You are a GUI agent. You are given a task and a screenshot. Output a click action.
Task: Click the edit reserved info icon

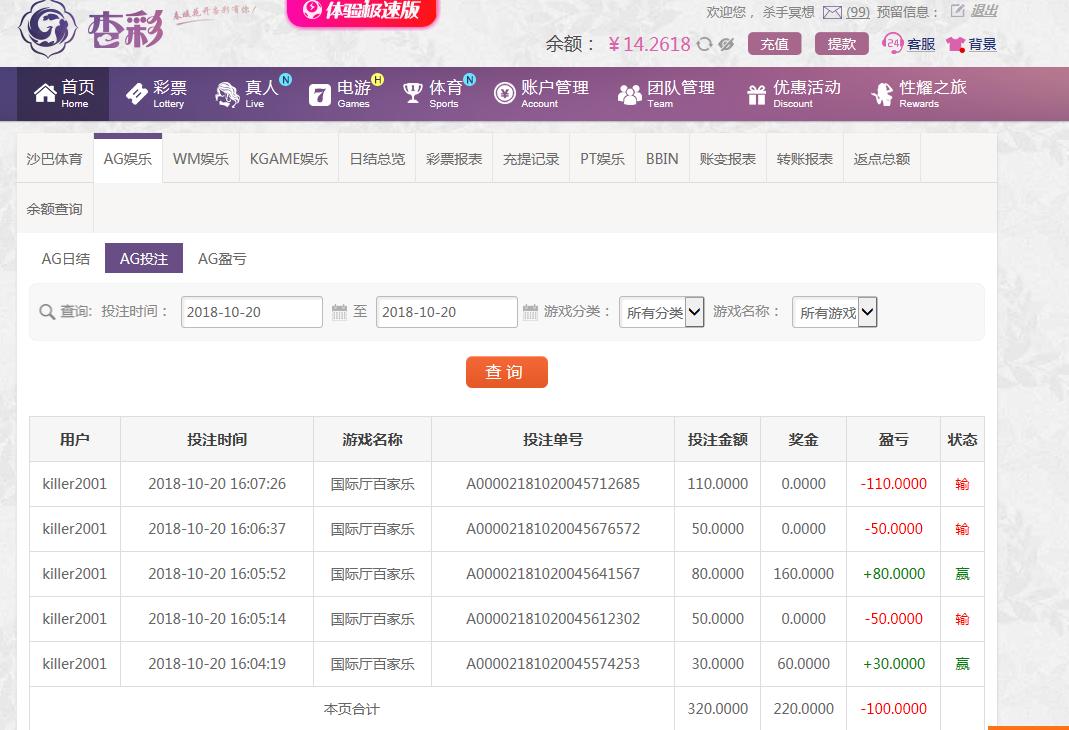point(957,11)
